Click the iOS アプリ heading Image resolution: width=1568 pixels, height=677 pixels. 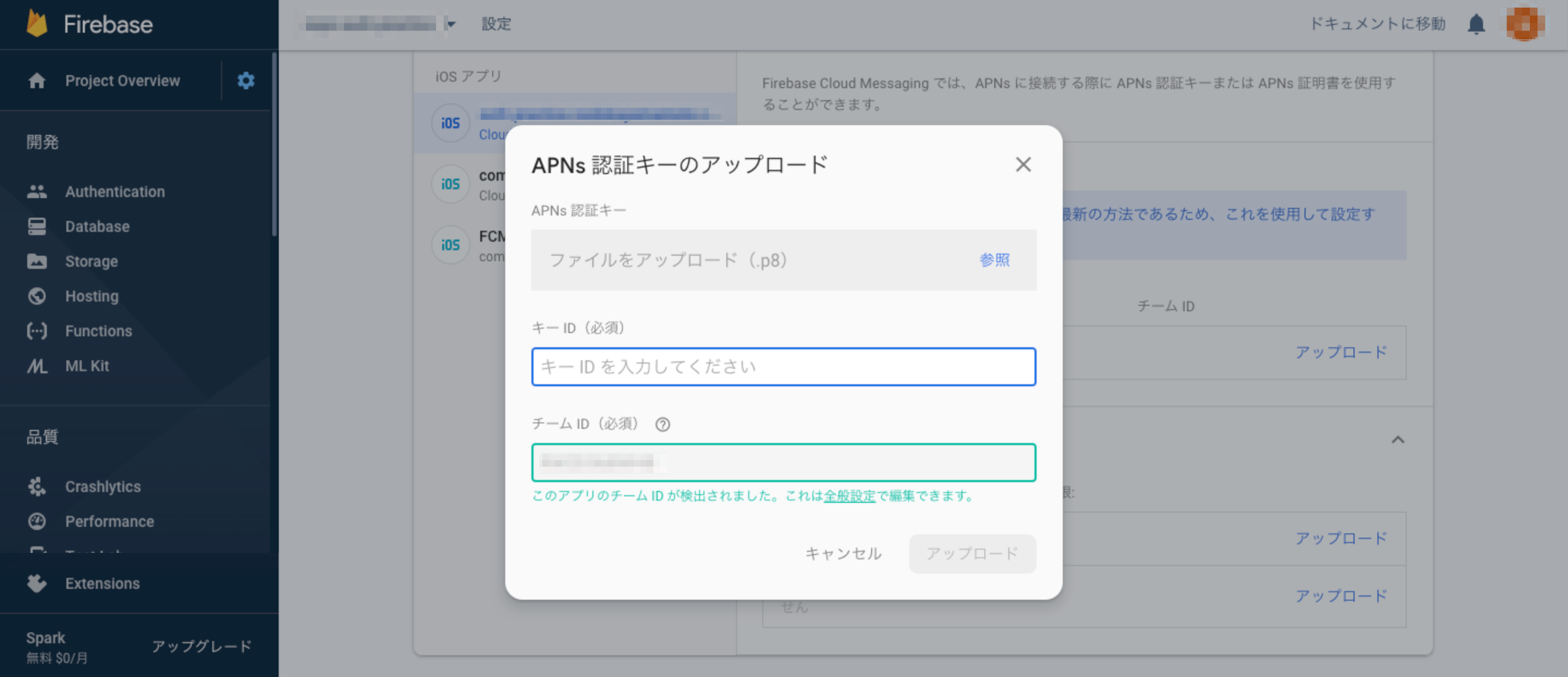(468, 76)
